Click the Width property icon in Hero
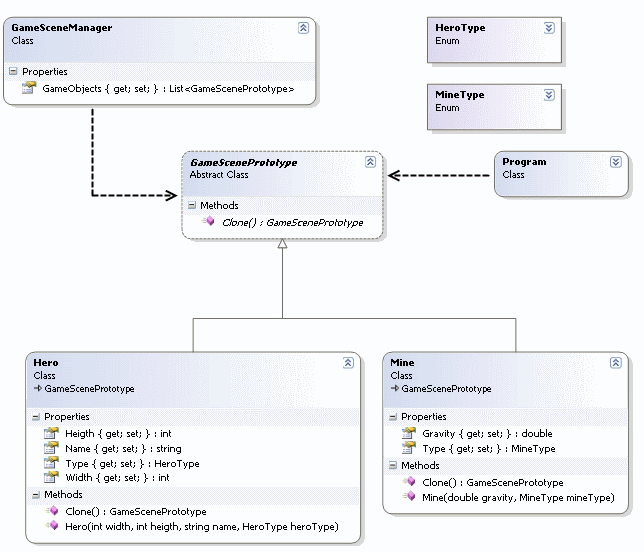 tap(51, 478)
